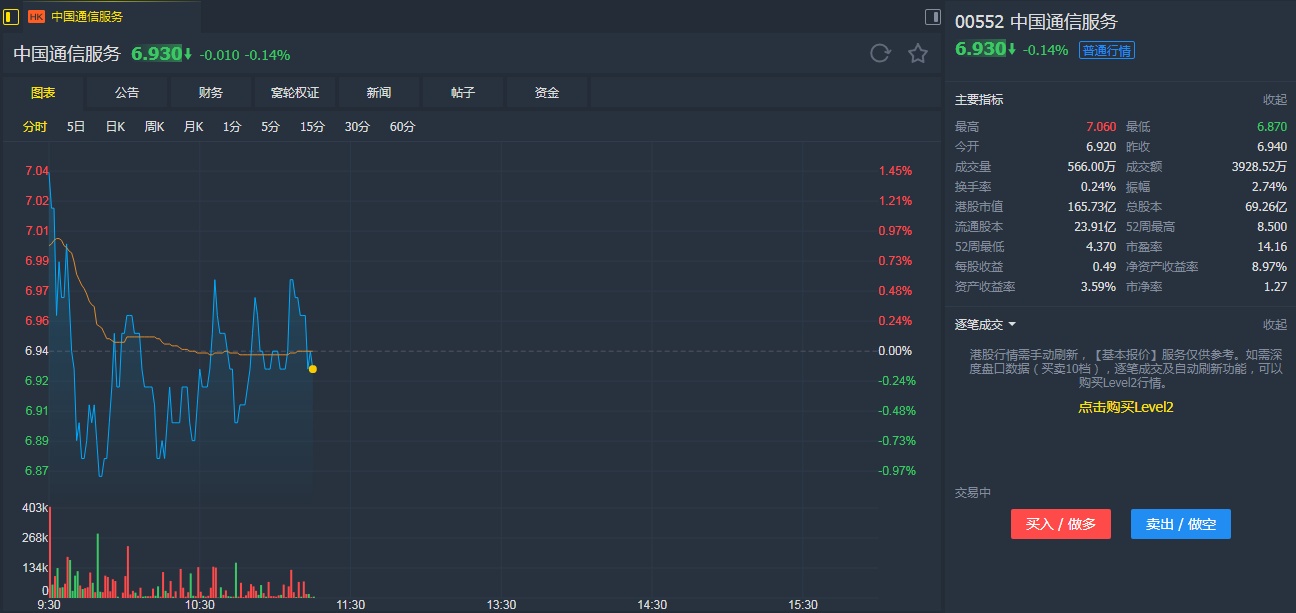Switch to the 公告 tab

point(127,93)
